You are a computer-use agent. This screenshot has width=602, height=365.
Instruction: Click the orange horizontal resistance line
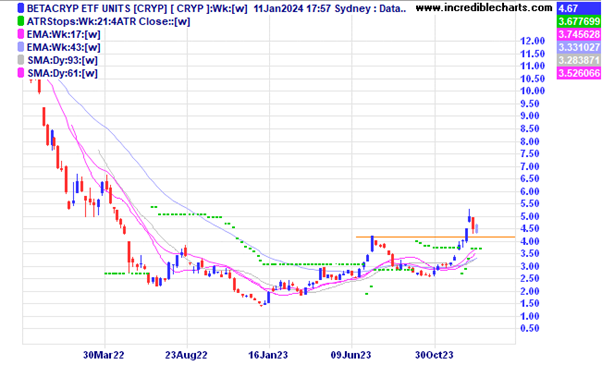(x=435, y=237)
